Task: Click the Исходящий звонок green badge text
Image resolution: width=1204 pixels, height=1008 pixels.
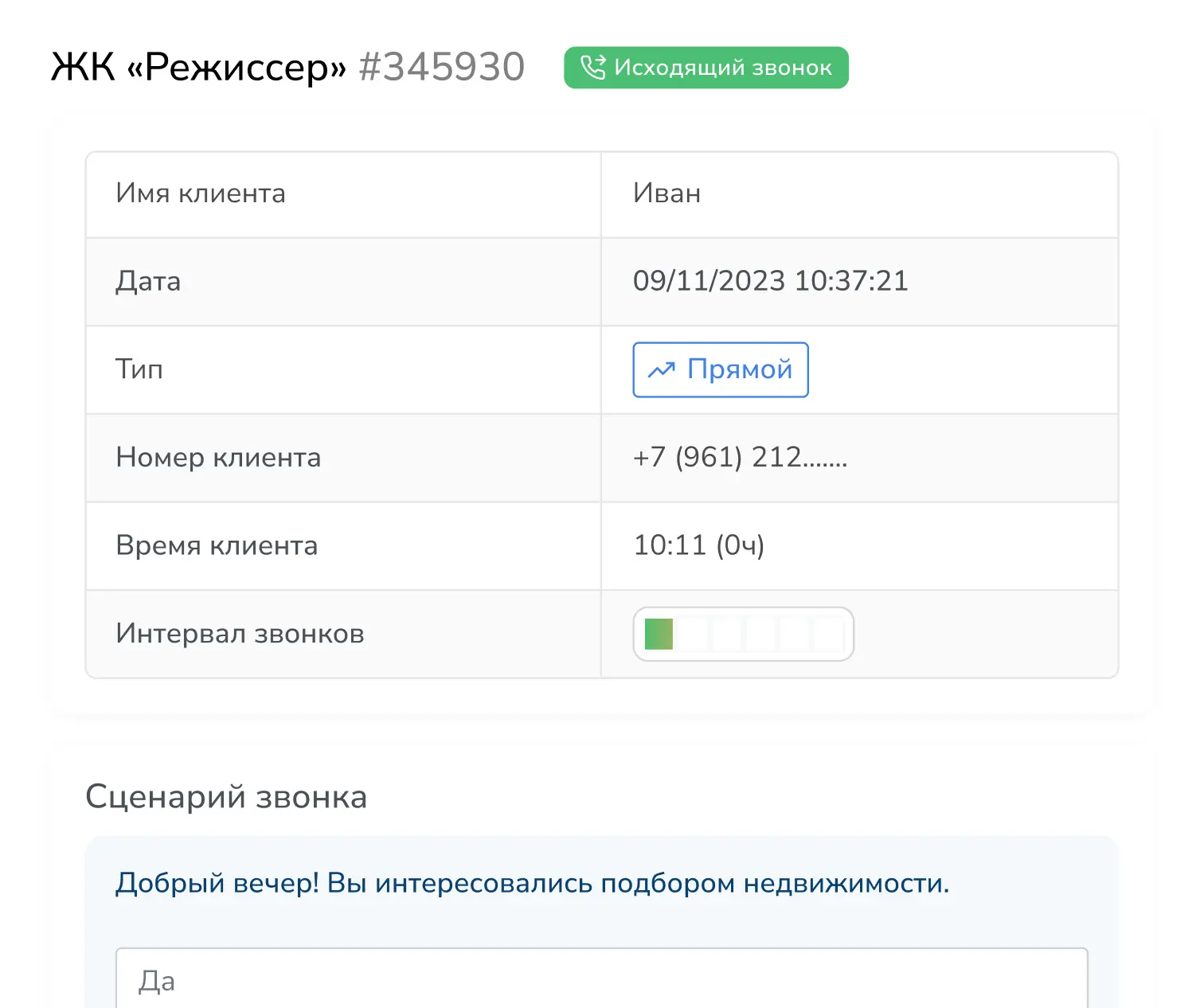Action: pos(722,68)
